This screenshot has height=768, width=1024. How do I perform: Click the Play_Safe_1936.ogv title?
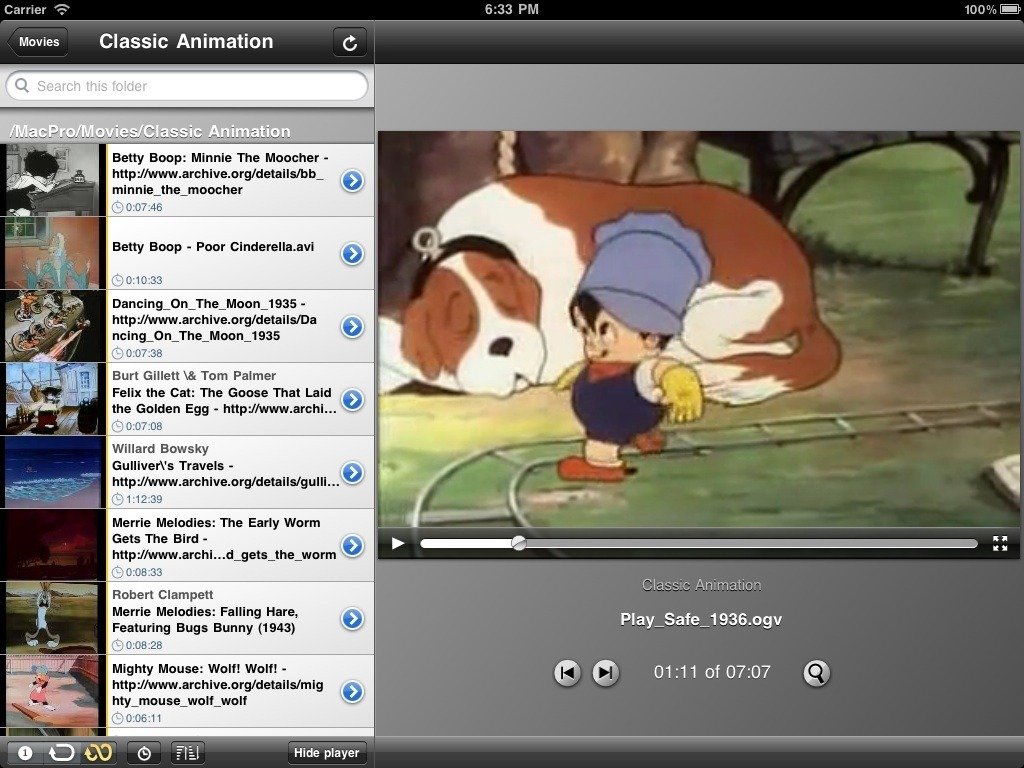701,619
